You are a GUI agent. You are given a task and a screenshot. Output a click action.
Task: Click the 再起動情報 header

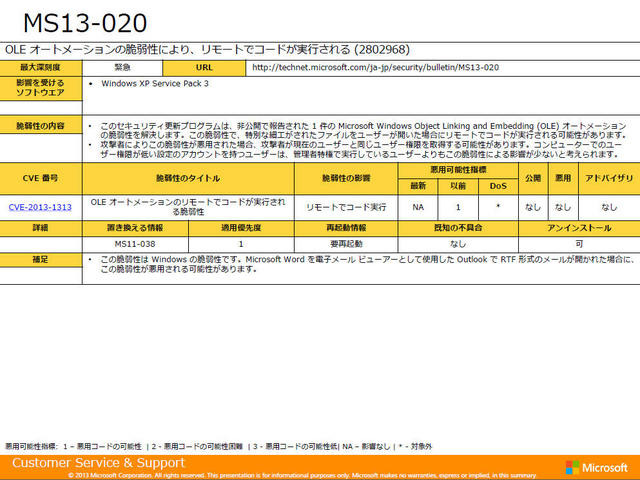(346, 228)
